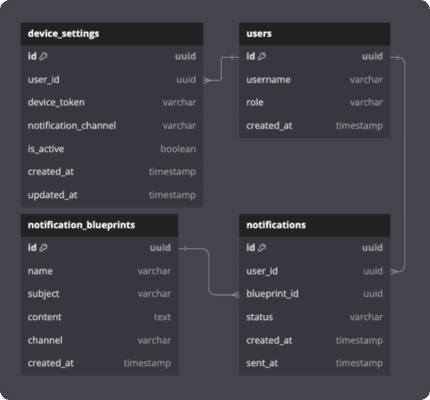Select the device_settings table header
The width and height of the screenshot is (430, 400).
tap(112, 34)
